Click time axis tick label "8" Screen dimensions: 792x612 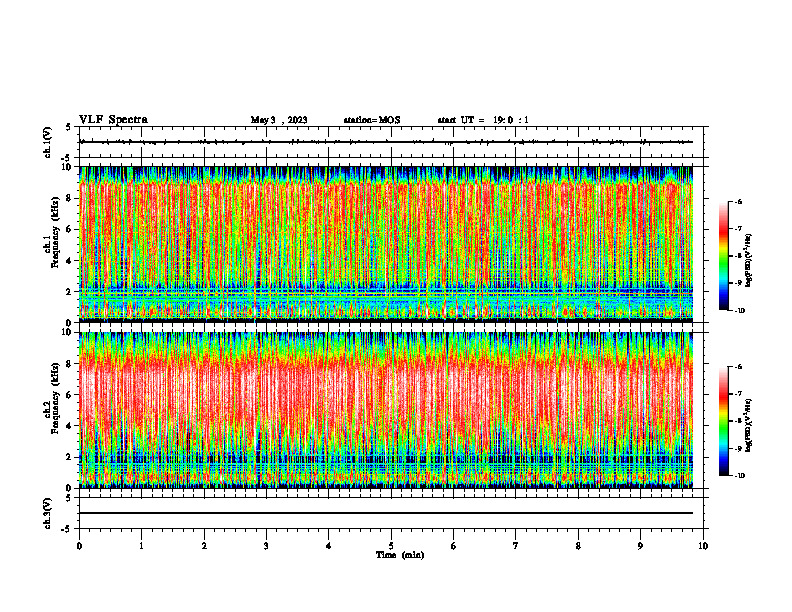(x=578, y=546)
